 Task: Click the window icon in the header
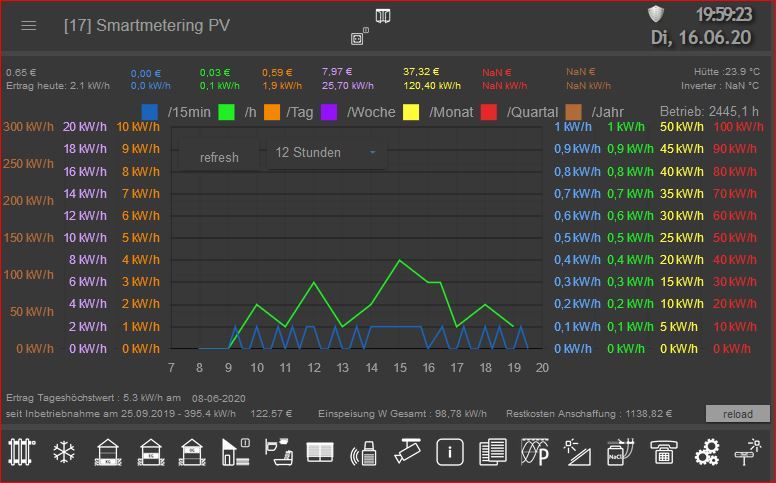(x=383, y=16)
